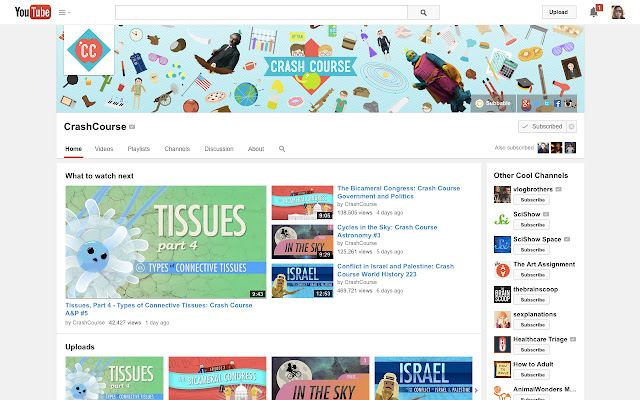Switch to the About tab
The image size is (640, 400).
pos(256,149)
